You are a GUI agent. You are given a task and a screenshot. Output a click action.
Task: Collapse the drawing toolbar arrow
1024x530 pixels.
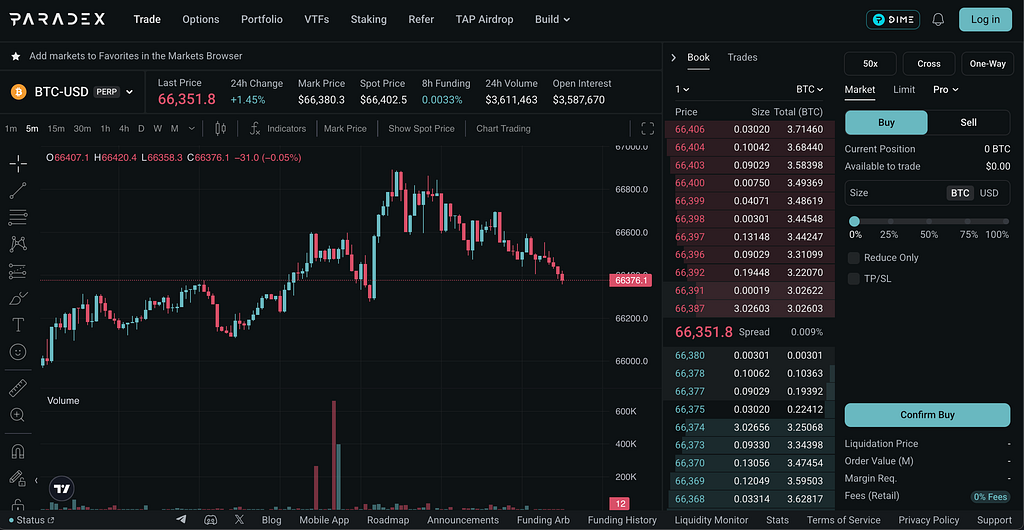click(36, 480)
